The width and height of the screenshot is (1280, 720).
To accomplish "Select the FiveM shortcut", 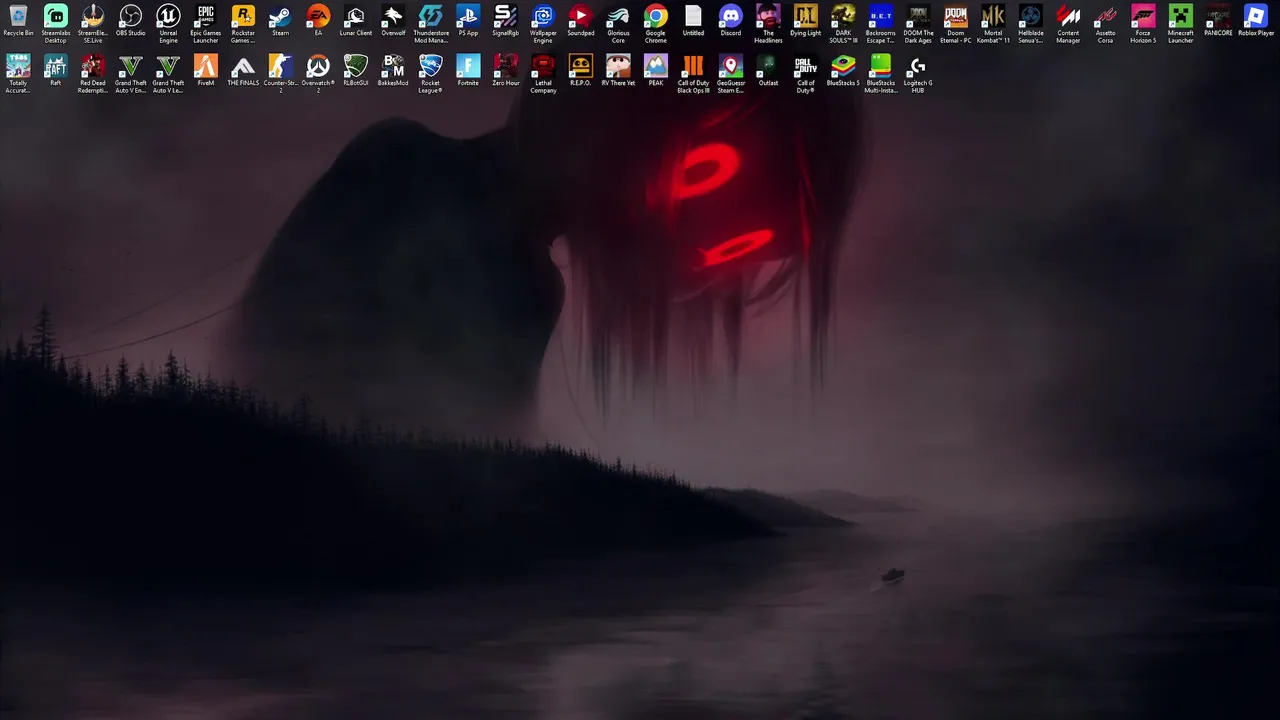I will [x=206, y=71].
